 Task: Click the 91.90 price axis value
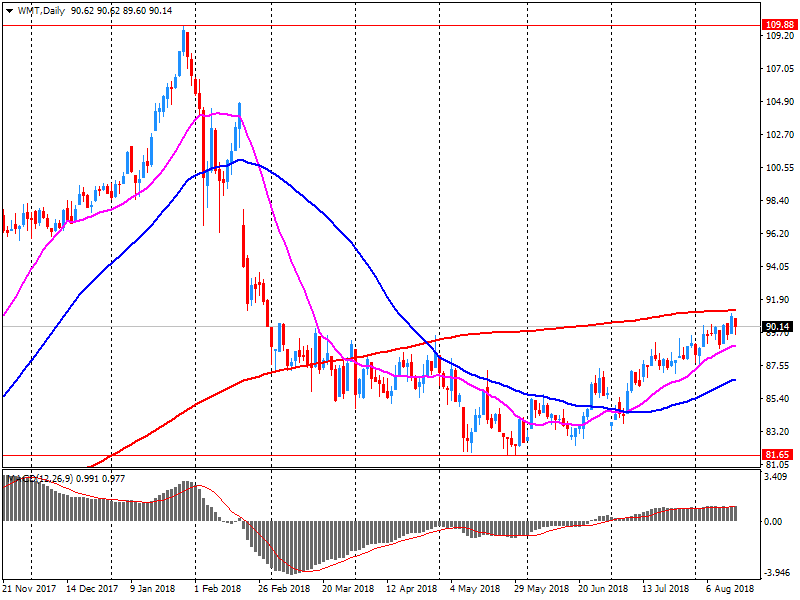point(778,299)
